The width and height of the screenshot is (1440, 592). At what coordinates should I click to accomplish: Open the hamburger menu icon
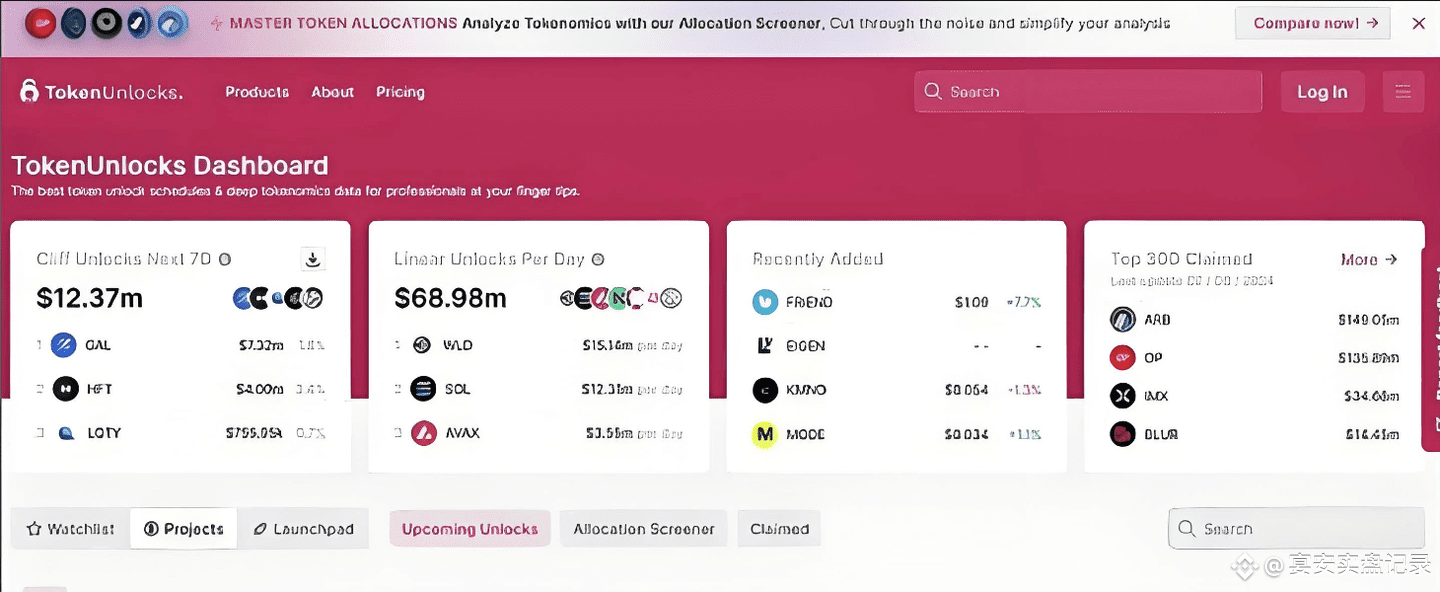[x=1403, y=92]
